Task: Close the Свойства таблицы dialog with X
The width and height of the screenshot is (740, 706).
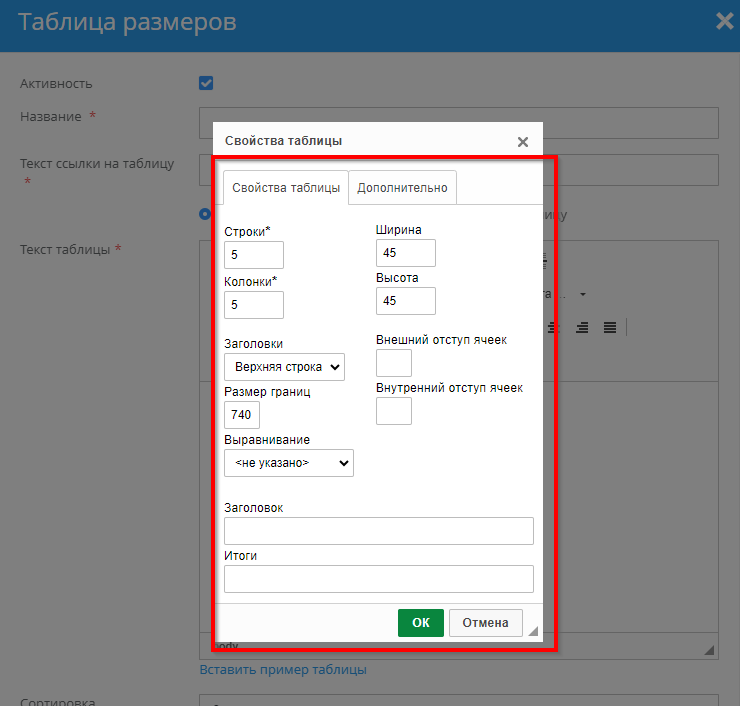Action: click(x=522, y=142)
